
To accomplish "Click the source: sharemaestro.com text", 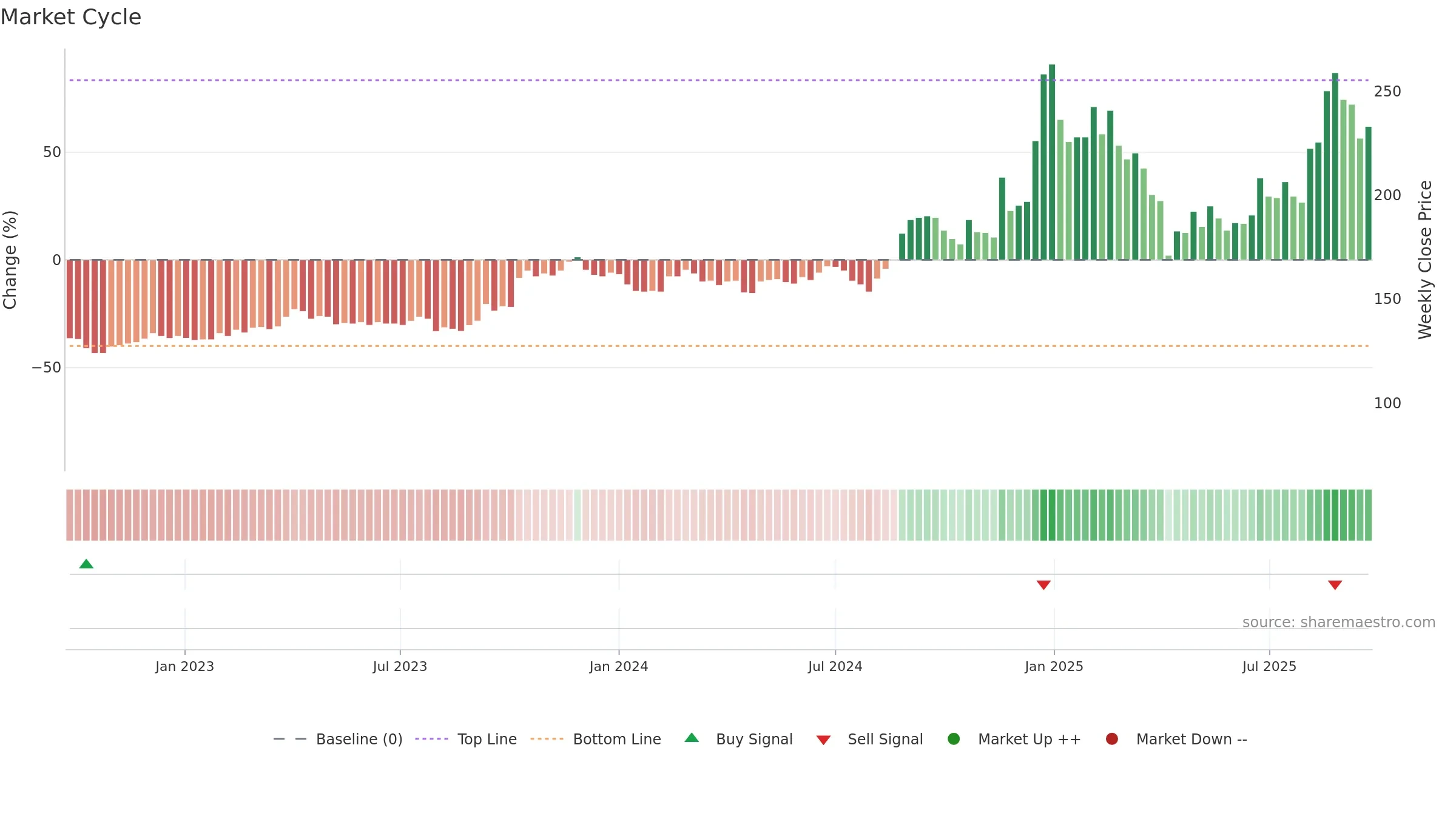I will pos(1339,622).
